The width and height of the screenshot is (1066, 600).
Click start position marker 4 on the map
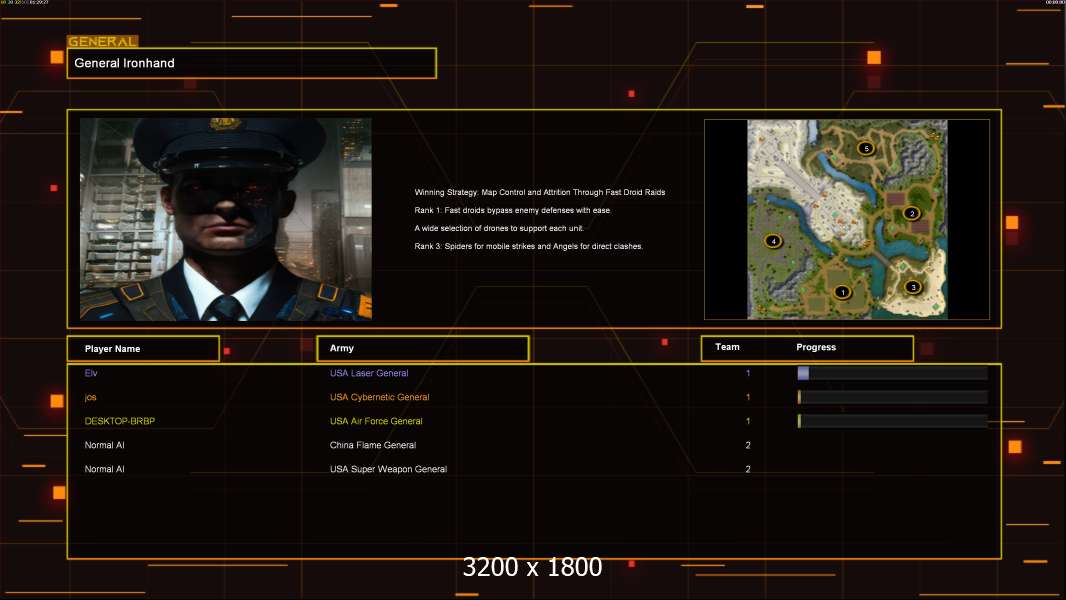[773, 241]
